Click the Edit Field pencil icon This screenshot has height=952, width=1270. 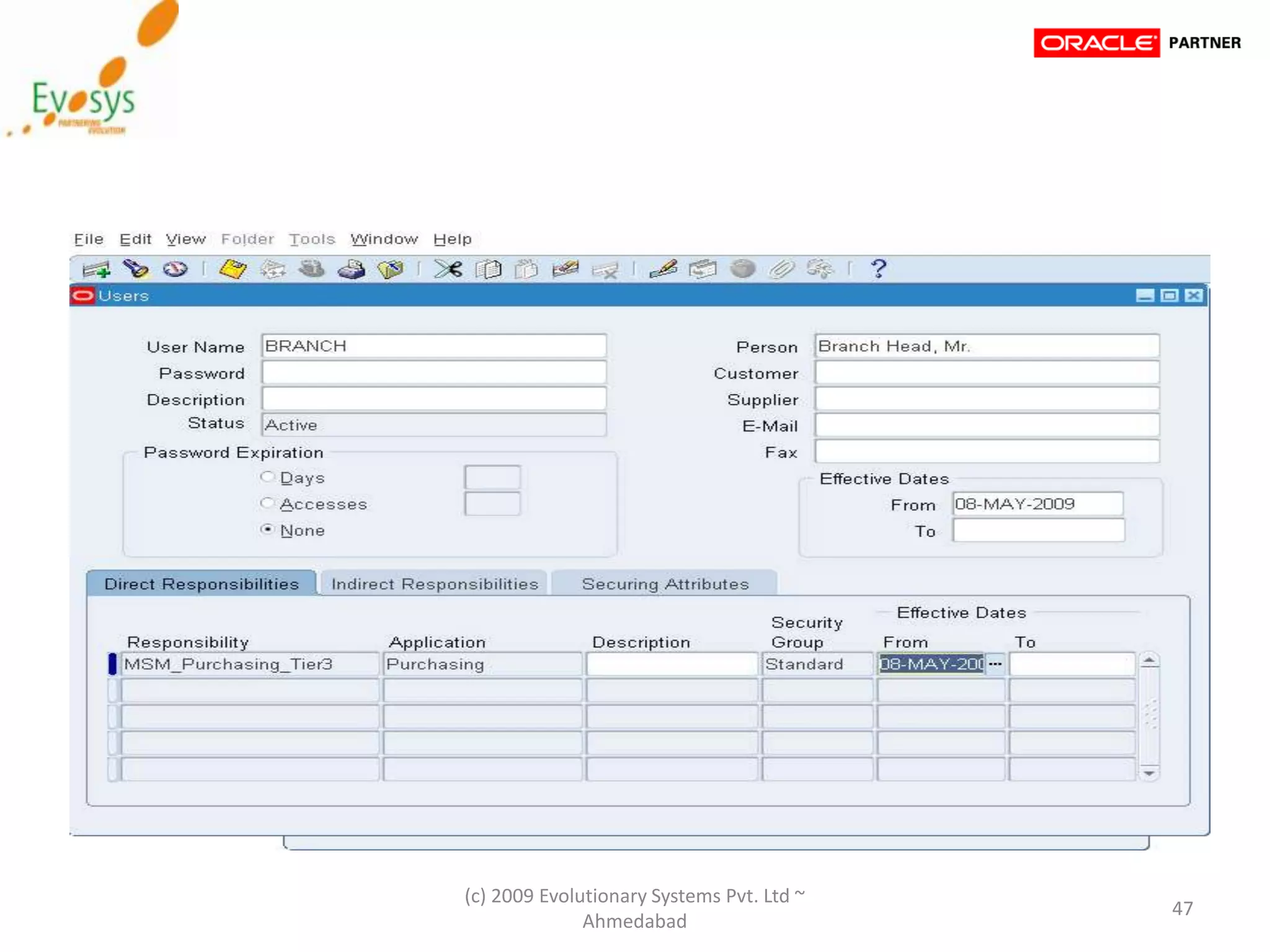point(663,269)
